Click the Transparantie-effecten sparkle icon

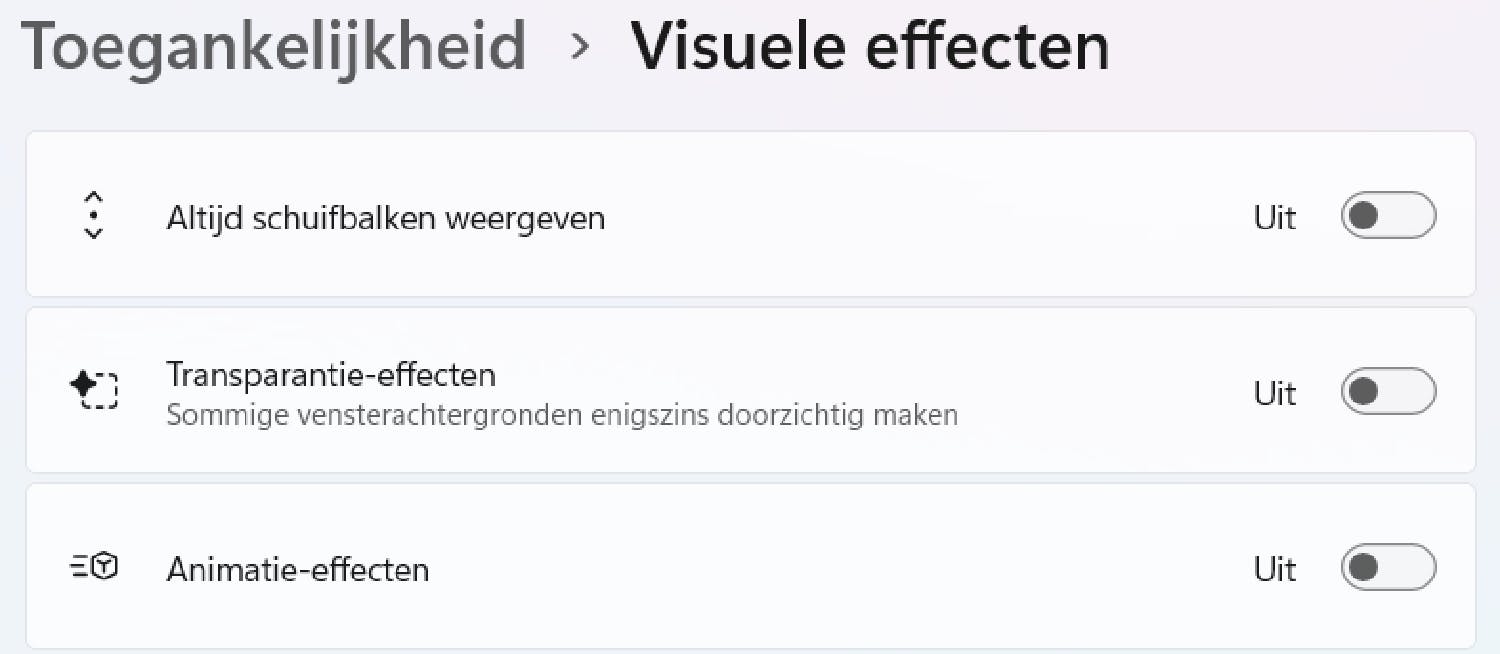94,389
